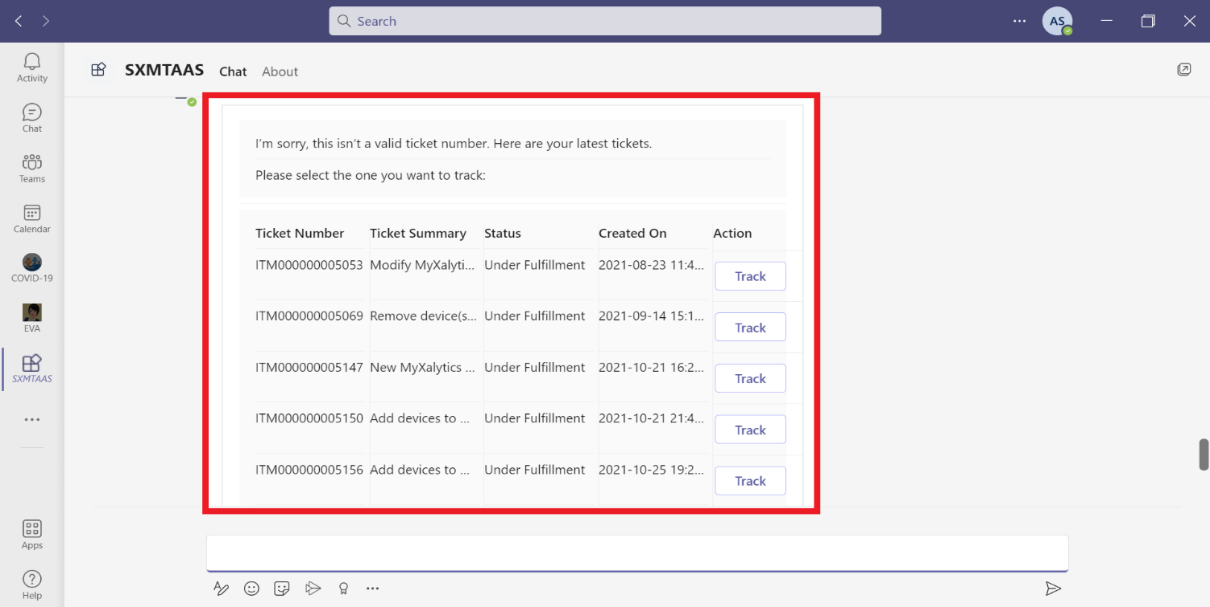
Task: Click the message input box
Action: 637,551
